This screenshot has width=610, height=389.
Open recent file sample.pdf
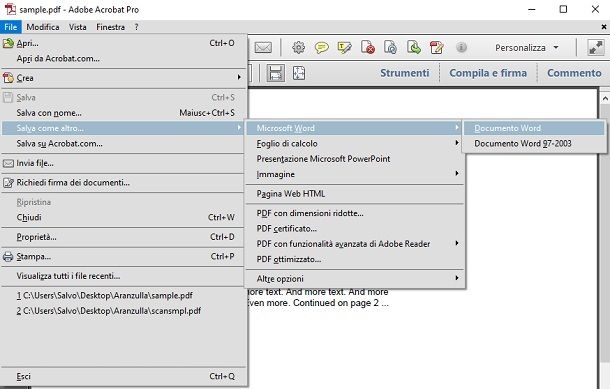point(123,295)
